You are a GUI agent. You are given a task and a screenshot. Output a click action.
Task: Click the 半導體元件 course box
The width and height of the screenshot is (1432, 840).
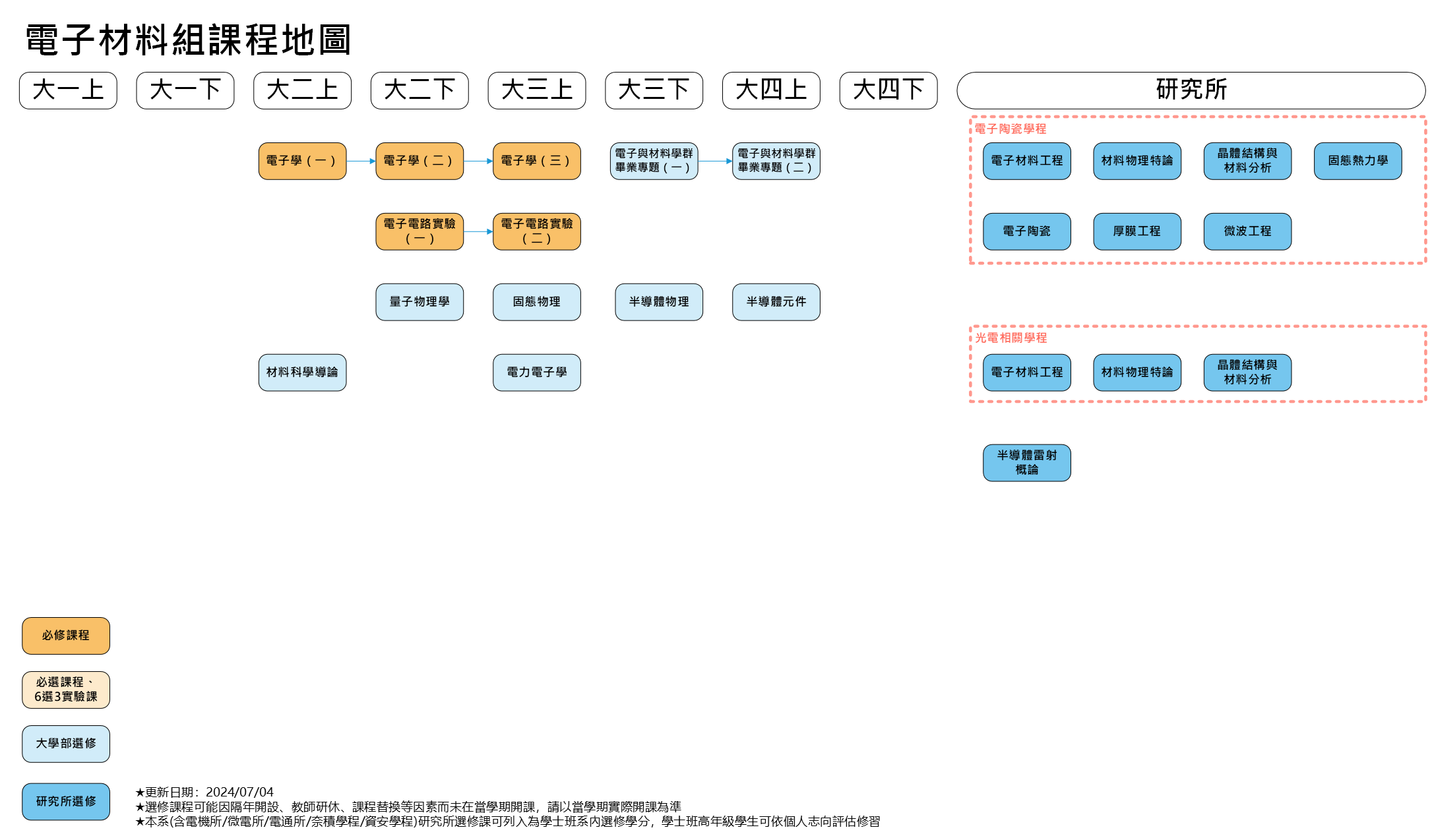776,302
